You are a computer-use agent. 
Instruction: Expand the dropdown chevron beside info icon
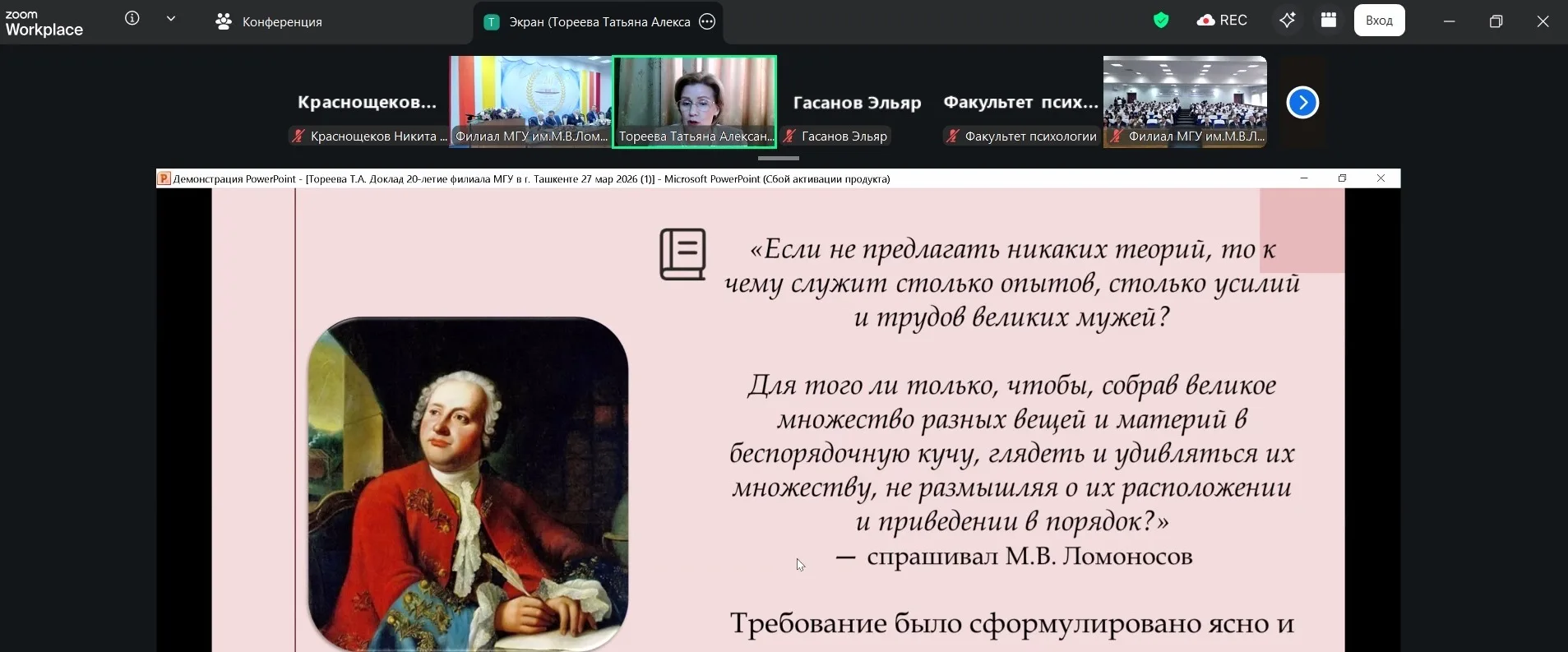point(171,19)
